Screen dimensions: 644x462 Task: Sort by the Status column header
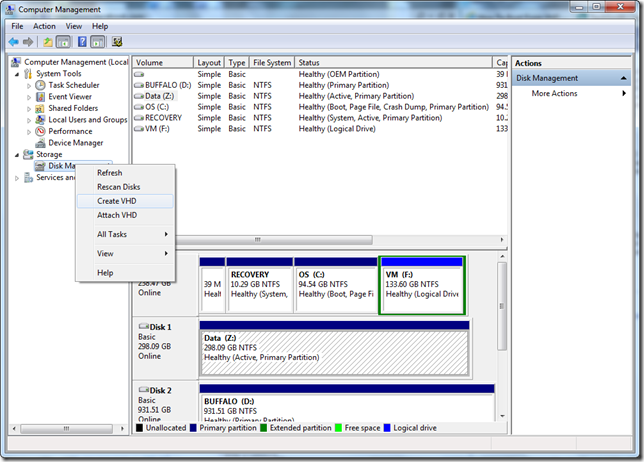pyautogui.click(x=393, y=63)
